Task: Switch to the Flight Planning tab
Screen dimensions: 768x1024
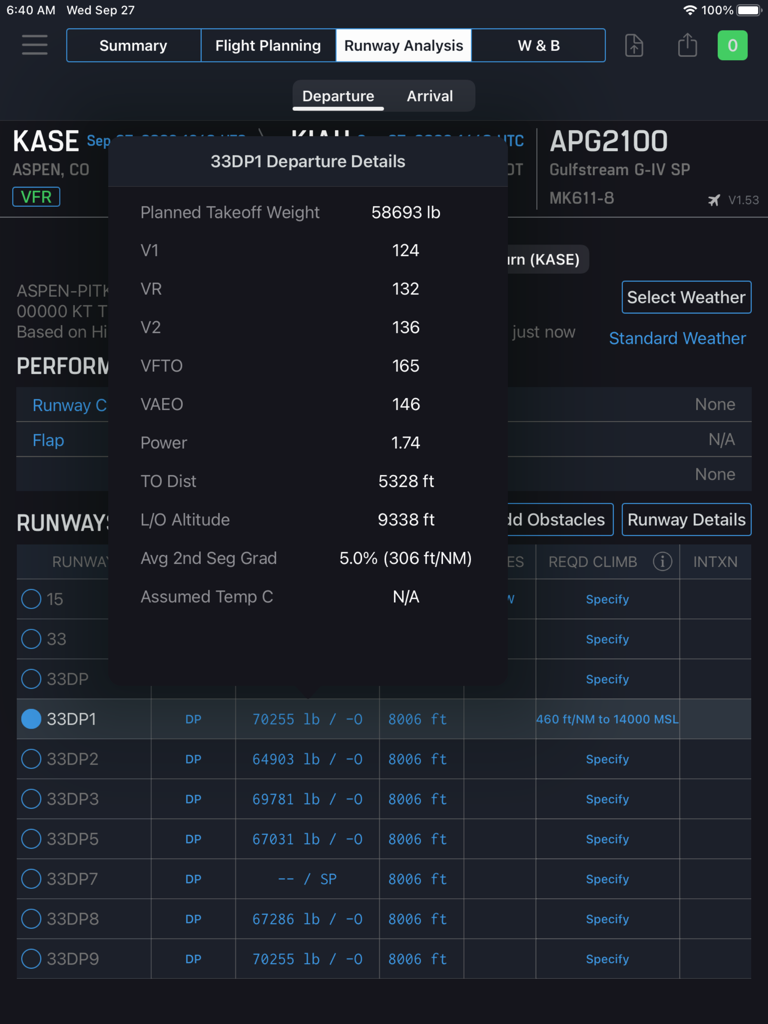Action: (x=268, y=45)
